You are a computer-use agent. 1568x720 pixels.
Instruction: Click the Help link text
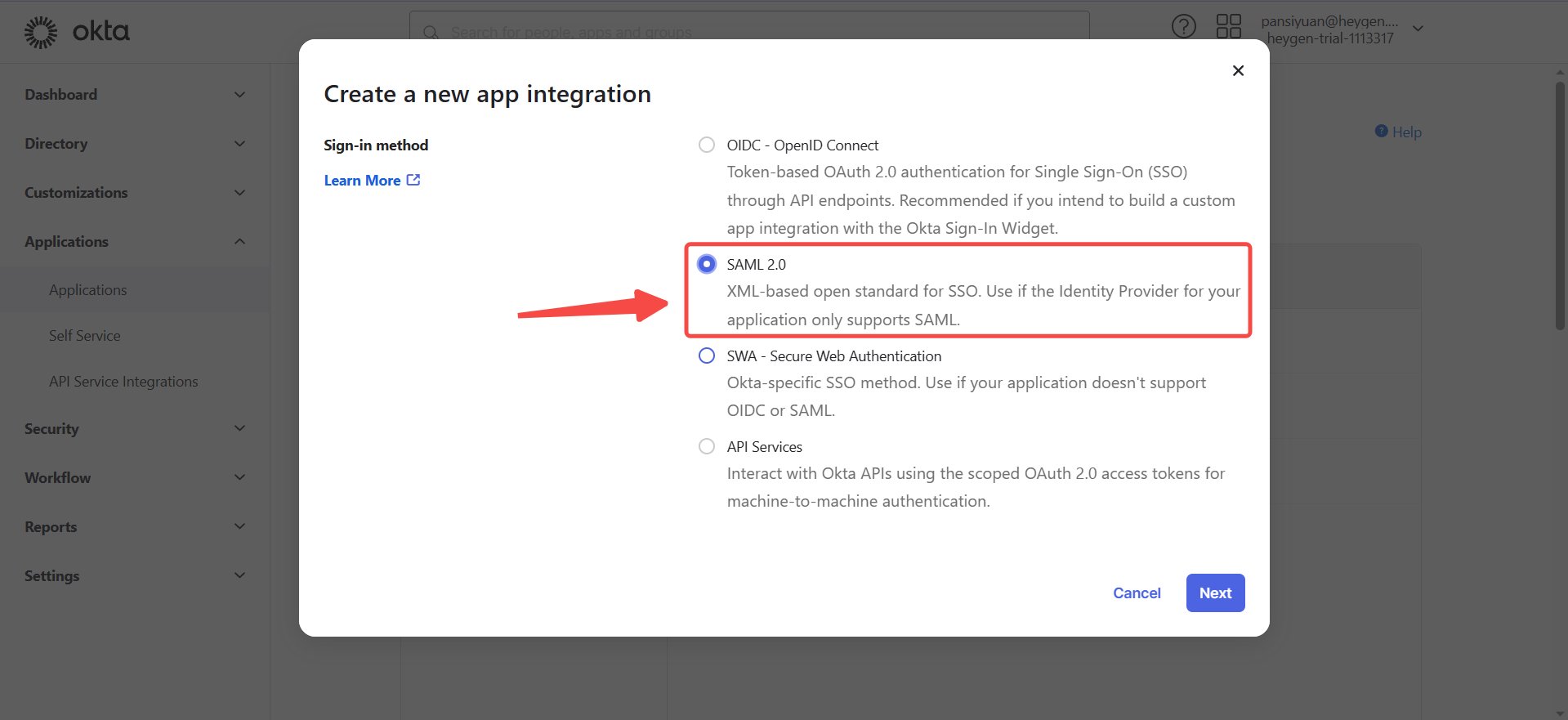(x=1406, y=132)
